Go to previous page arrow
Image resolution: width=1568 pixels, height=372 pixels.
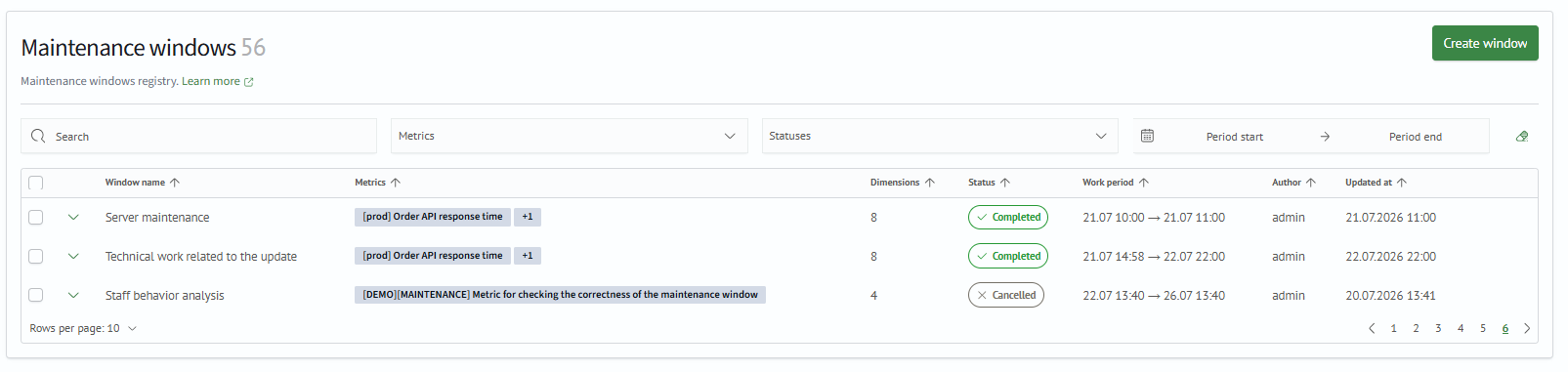coord(1372,328)
